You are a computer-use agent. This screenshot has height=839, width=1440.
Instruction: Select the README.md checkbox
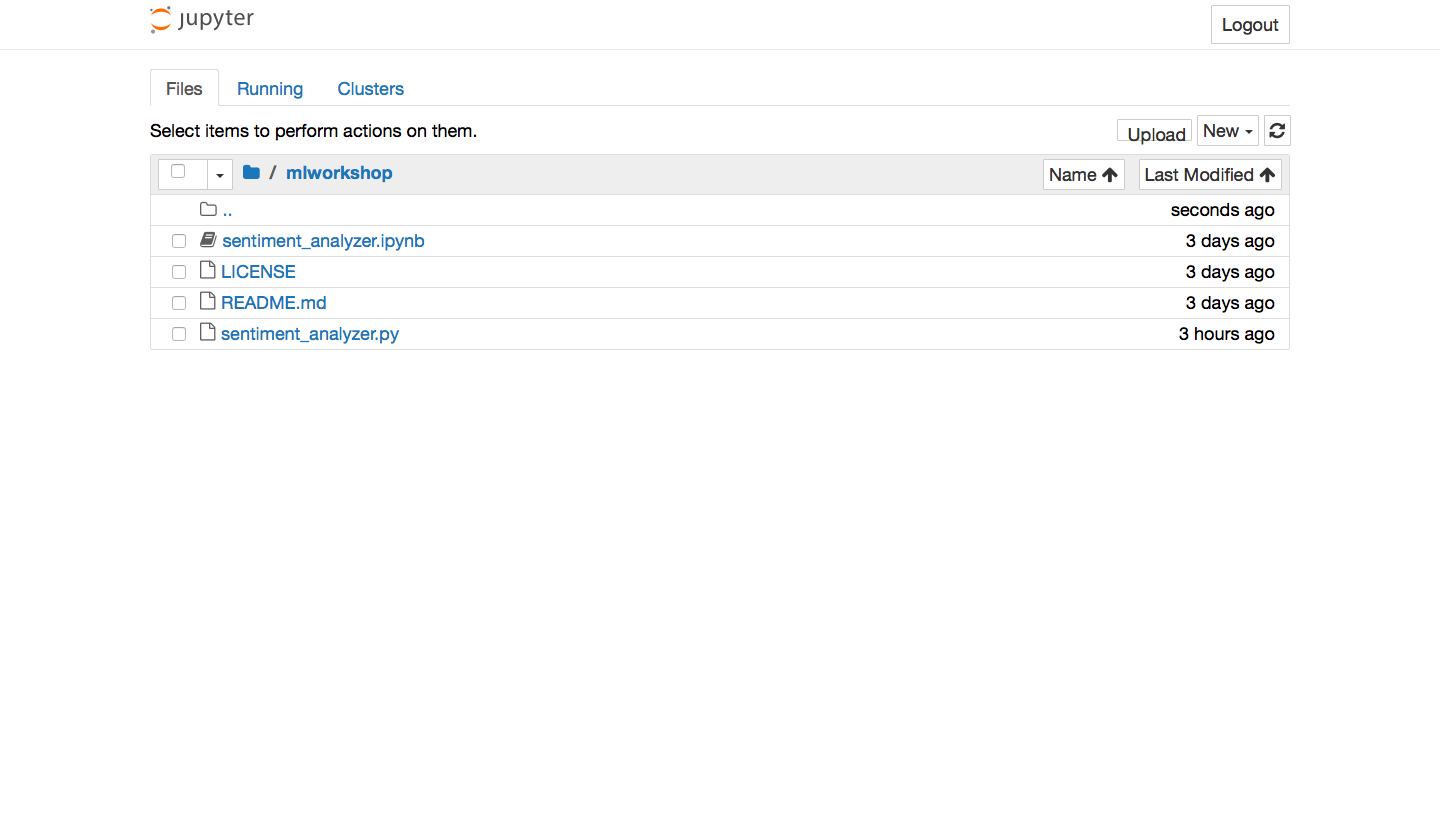click(x=179, y=303)
